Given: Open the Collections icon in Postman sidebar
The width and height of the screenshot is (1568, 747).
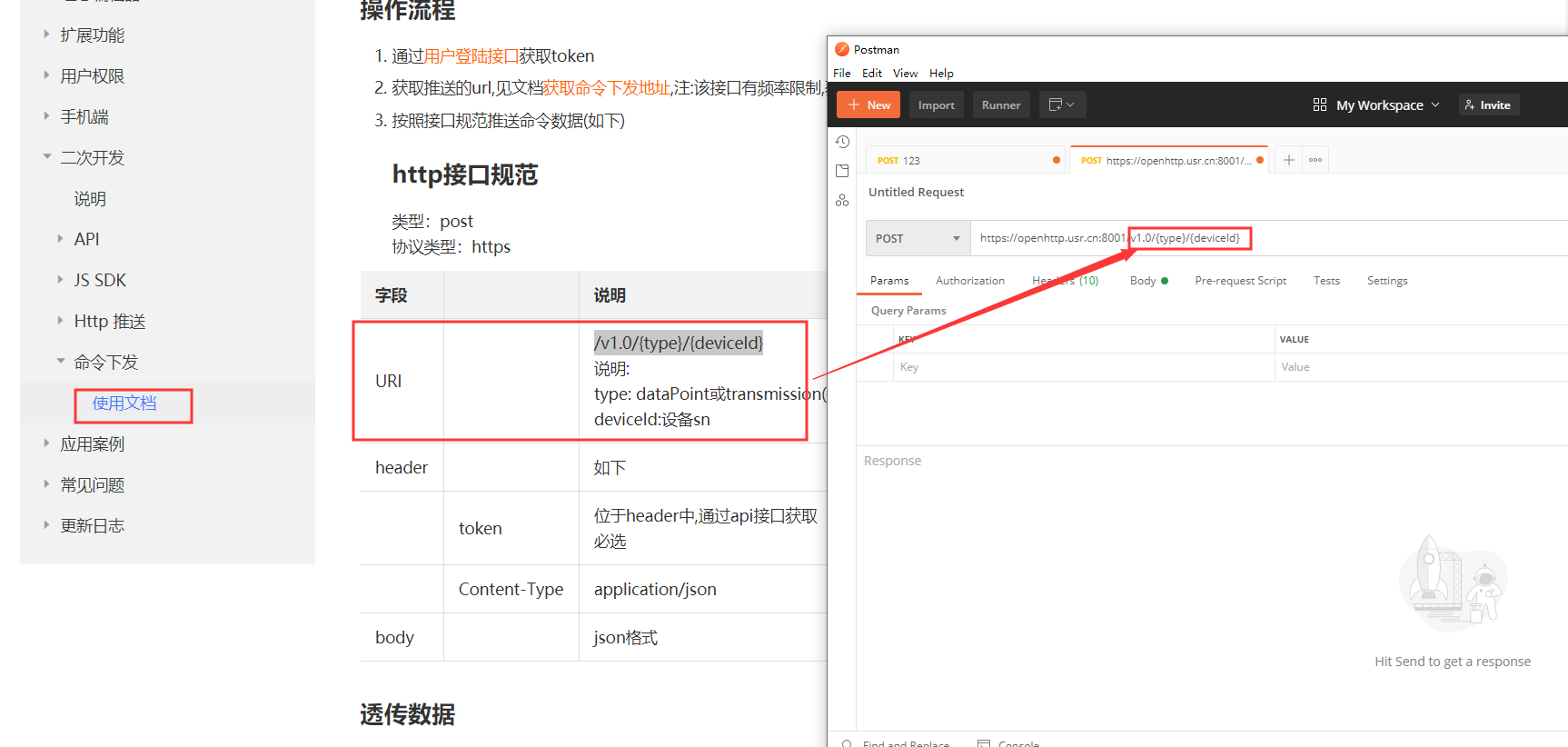Looking at the screenshot, I should click(842, 171).
